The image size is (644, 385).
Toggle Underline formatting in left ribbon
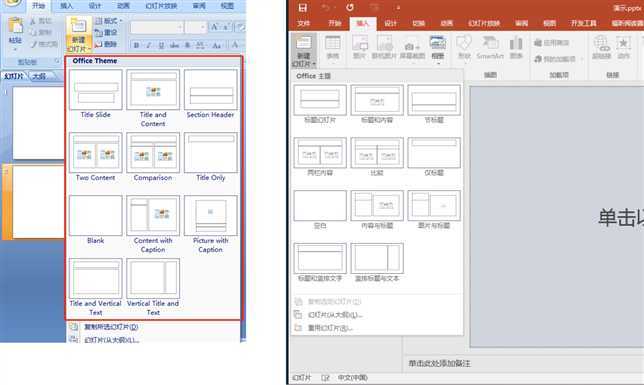coord(161,45)
